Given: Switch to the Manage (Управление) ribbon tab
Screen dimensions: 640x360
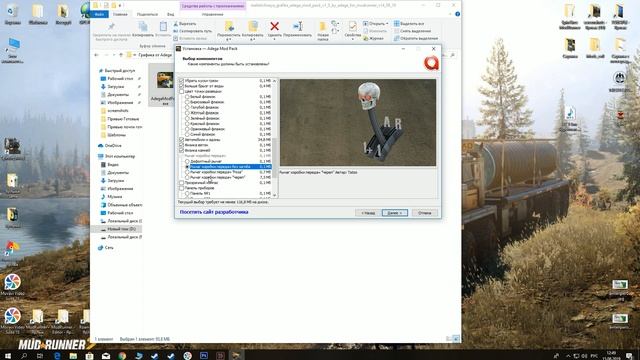Looking at the screenshot, I should [212, 14].
